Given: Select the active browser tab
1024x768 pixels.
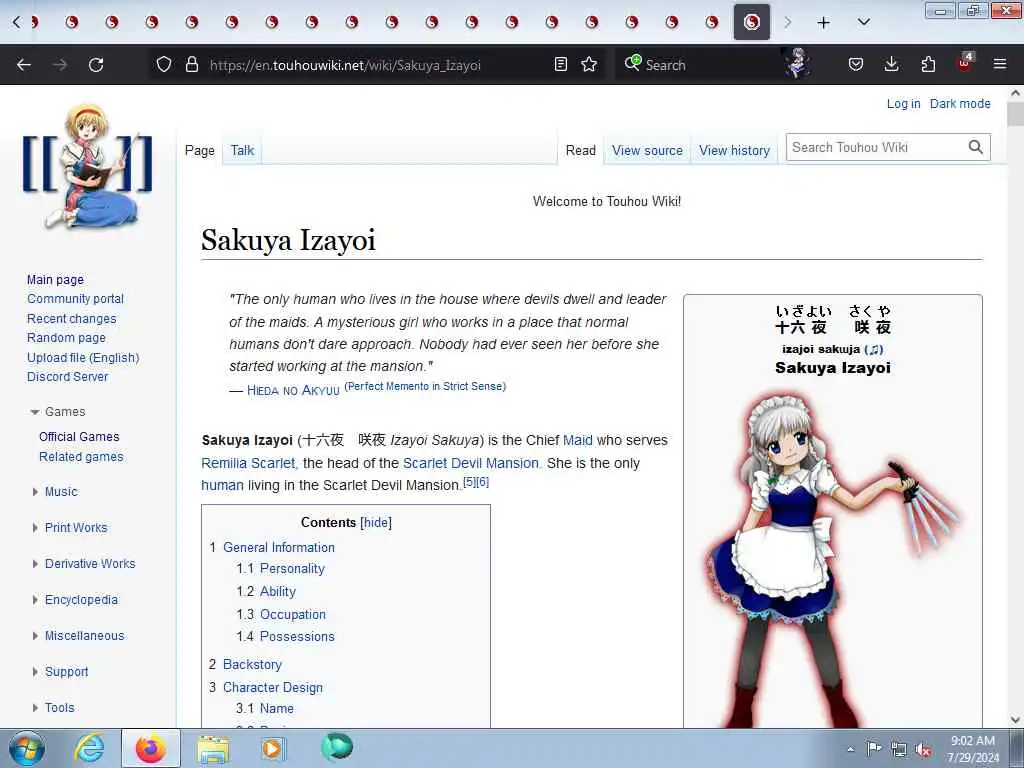Looking at the screenshot, I should point(752,22).
